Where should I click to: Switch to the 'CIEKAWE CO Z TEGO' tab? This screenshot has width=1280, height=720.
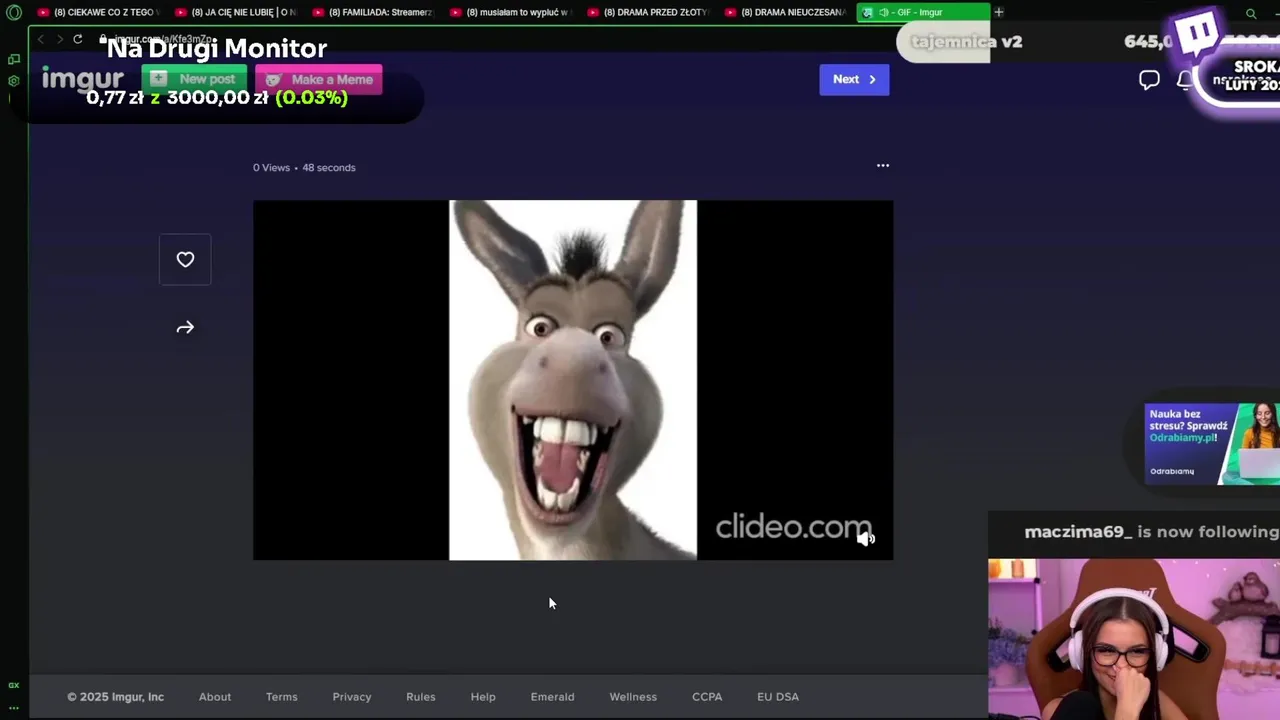pyautogui.click(x=96, y=12)
